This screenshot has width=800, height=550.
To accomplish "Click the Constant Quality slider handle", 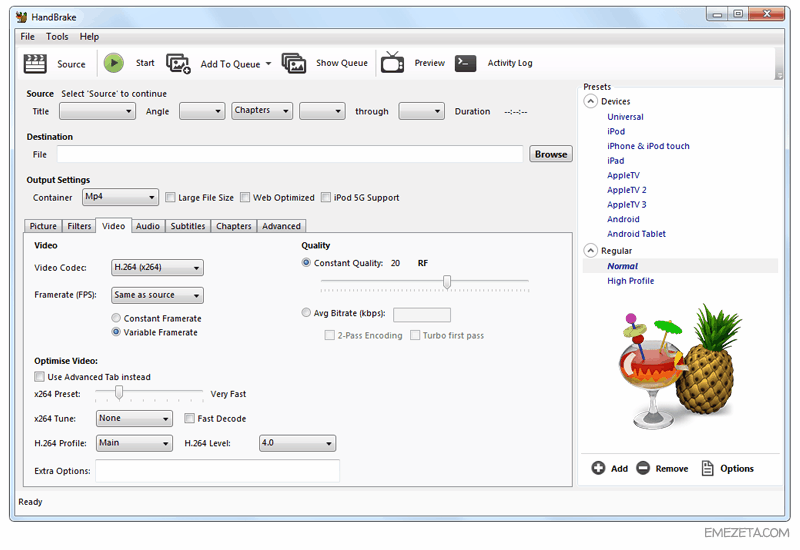I will pos(447,282).
